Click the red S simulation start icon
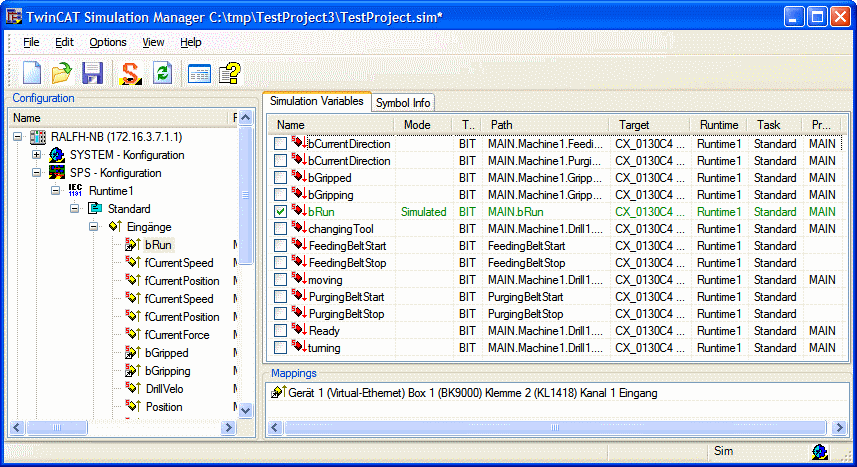 pyautogui.click(x=130, y=73)
